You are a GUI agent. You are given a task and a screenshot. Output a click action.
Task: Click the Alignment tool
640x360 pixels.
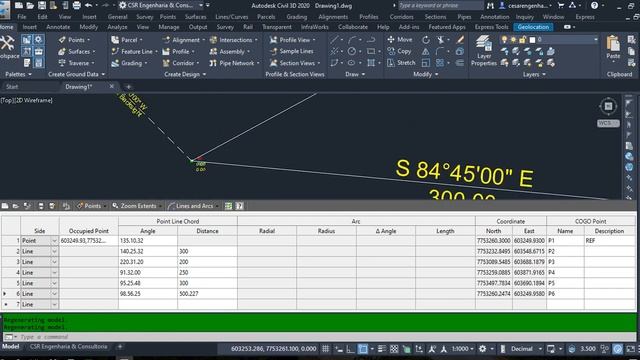[183, 40]
